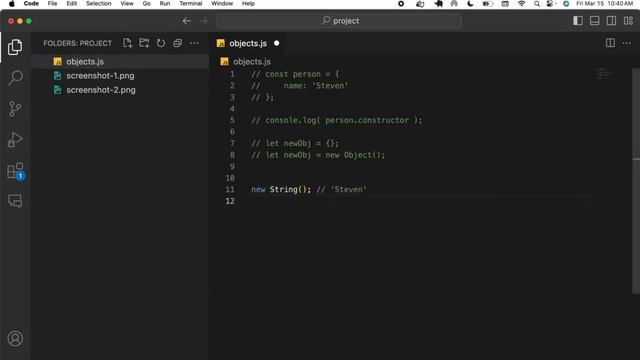Refresh the Explorer file list
Viewport: 640px width, 360px height.
point(161,43)
